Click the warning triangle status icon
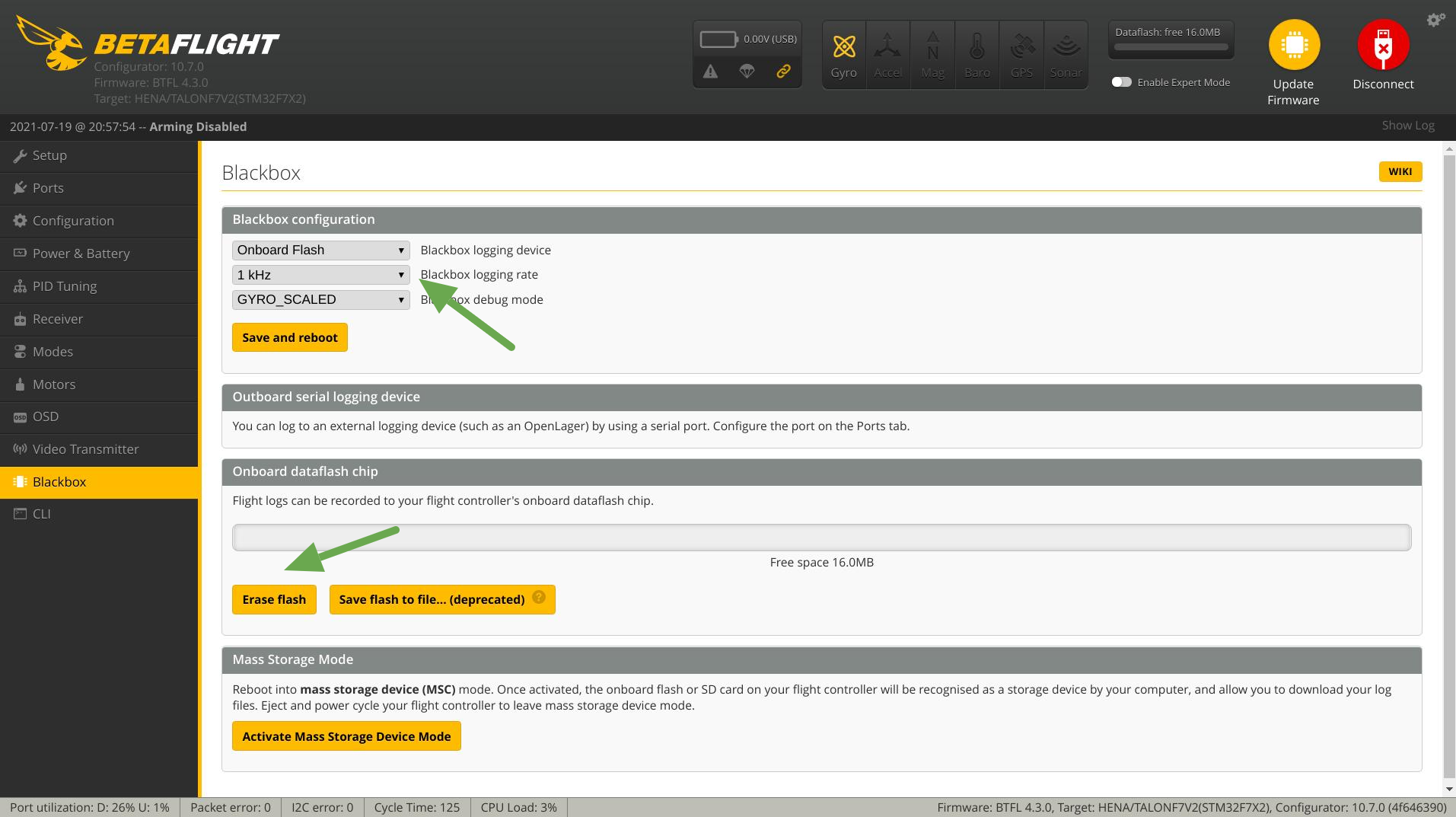Screen dimensions: 1456x817 [710, 72]
